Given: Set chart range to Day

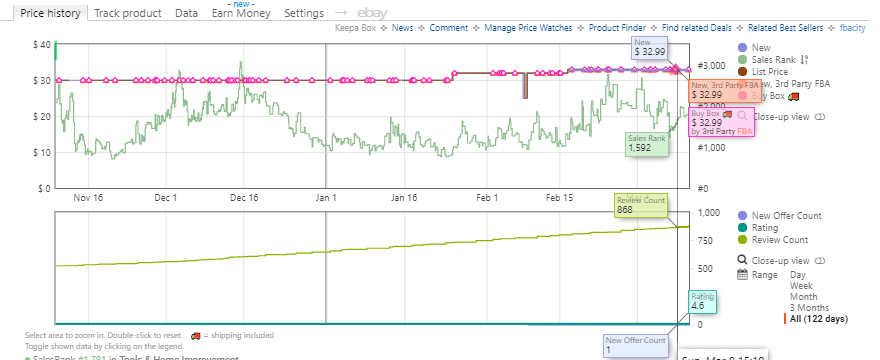Looking at the screenshot, I should (x=798, y=275).
